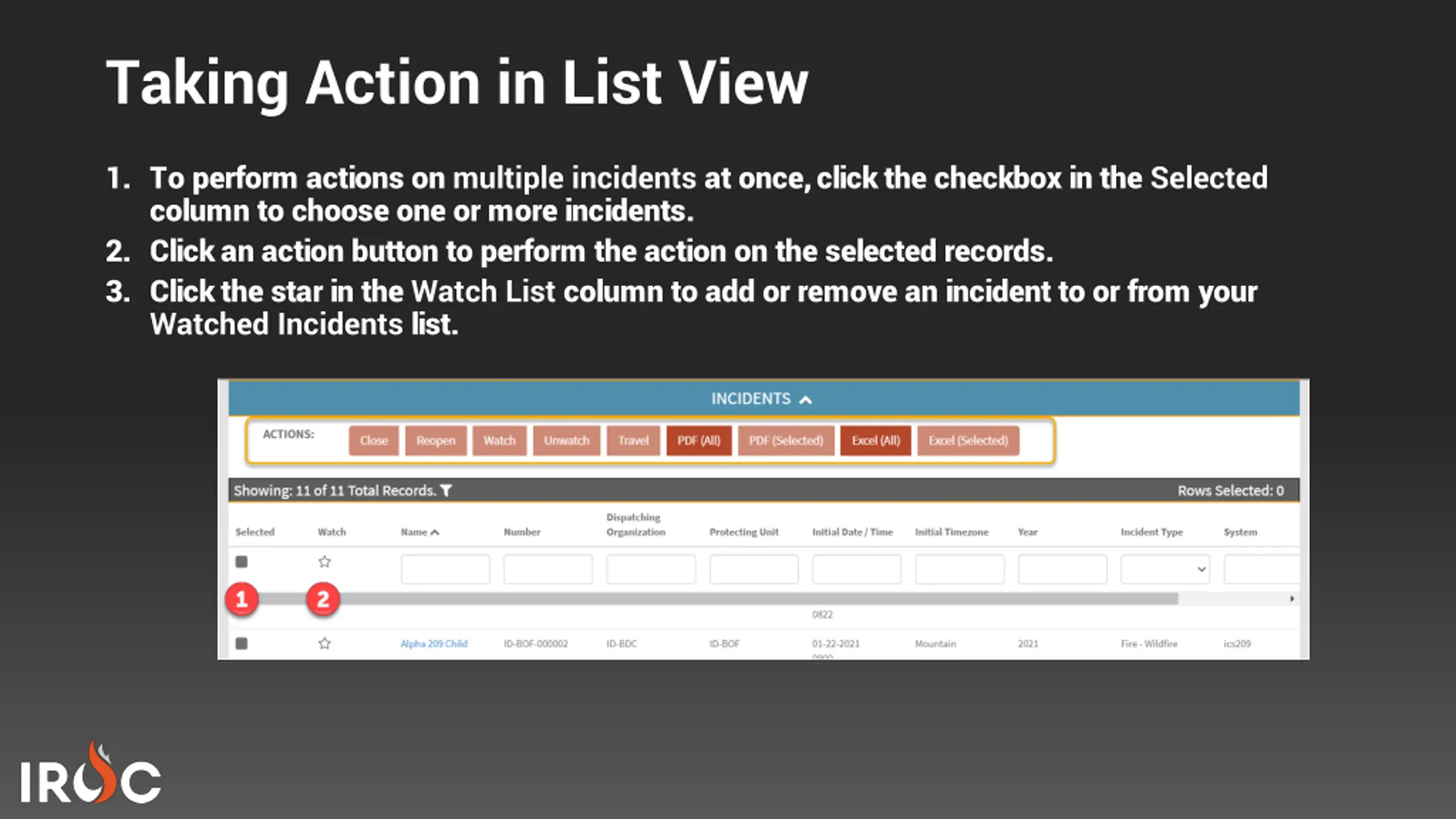Click the Dispatching Organization filter field
The image size is (1456, 819).
[x=651, y=569]
